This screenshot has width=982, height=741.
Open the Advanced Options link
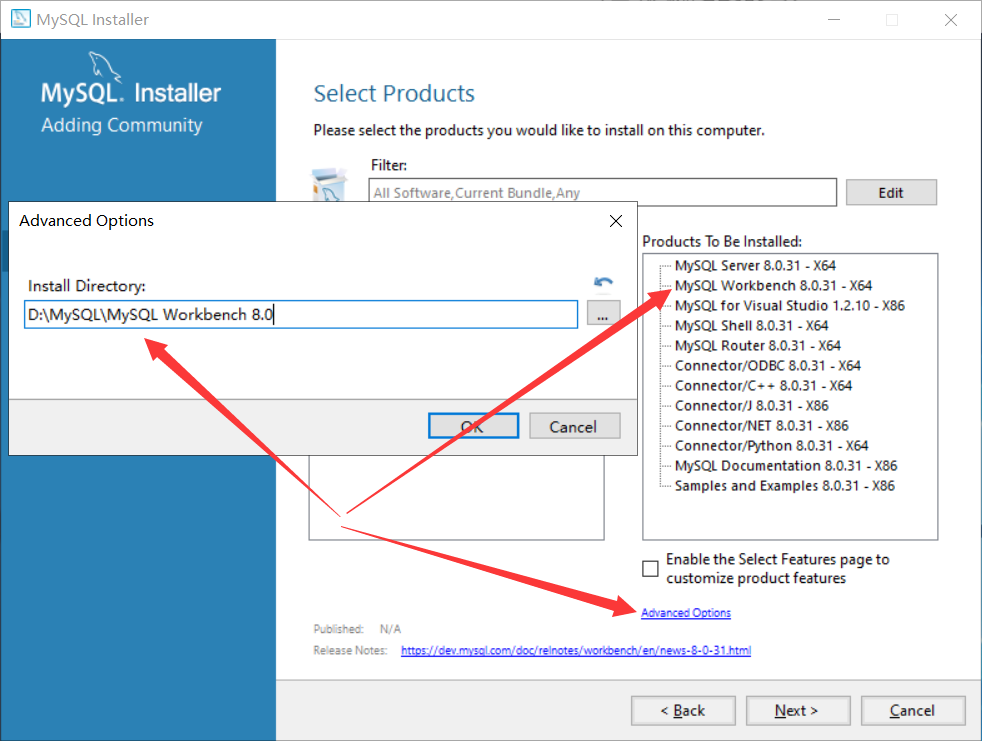(x=686, y=613)
